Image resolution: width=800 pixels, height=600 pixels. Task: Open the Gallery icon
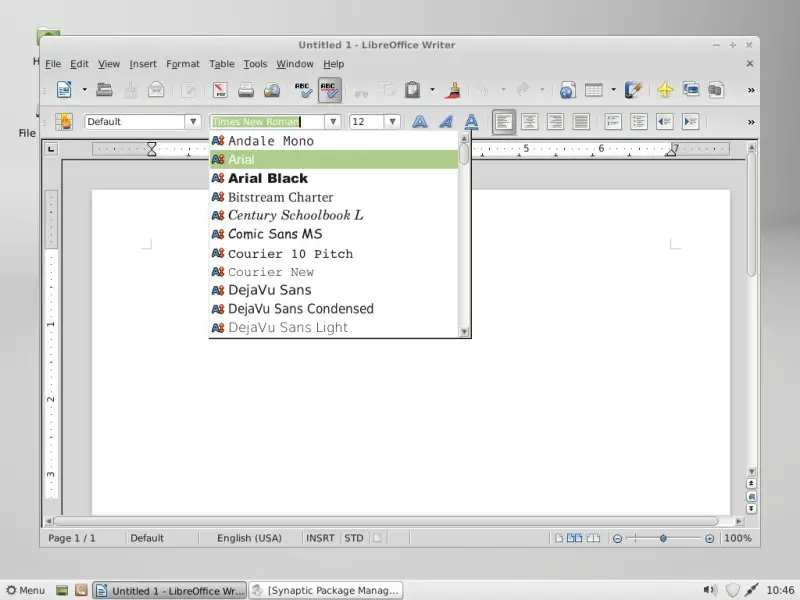(691, 90)
